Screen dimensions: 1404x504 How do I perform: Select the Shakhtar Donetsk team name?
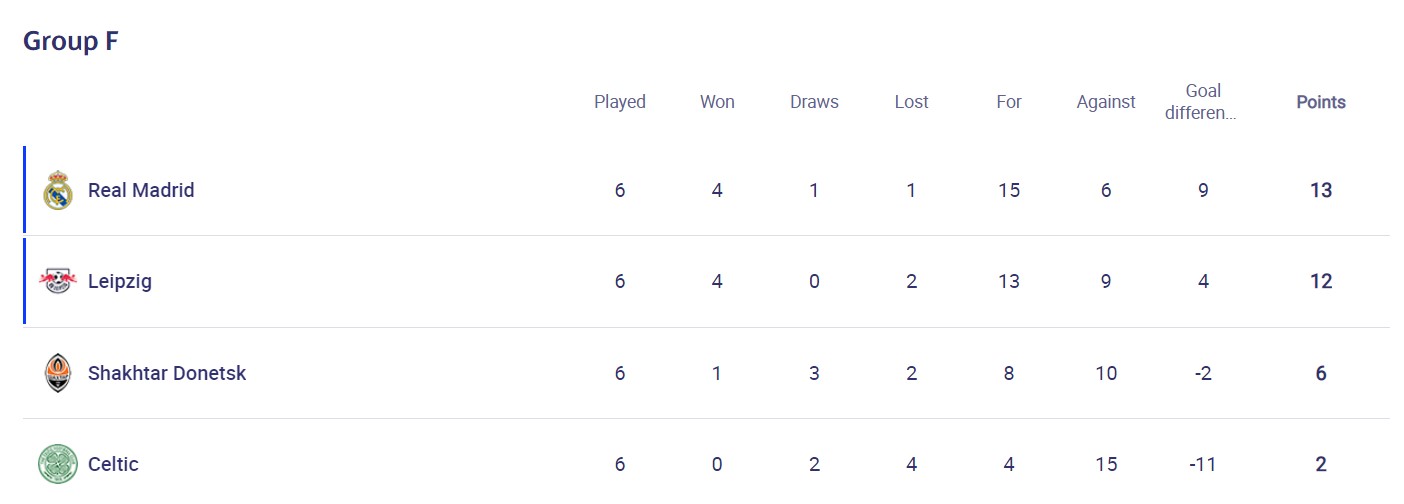click(167, 373)
